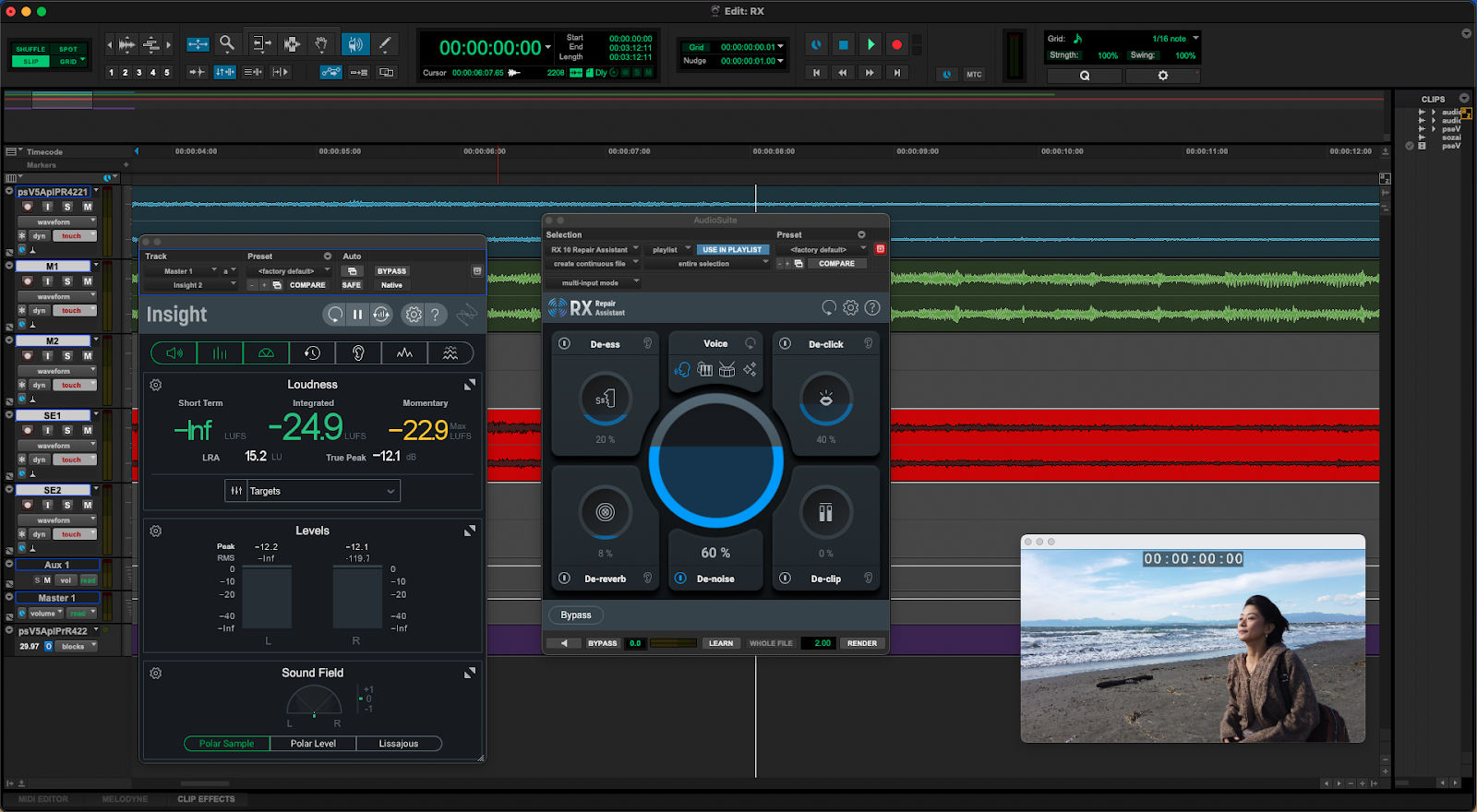Click COMPARE in the Insight plugin header

[307, 285]
